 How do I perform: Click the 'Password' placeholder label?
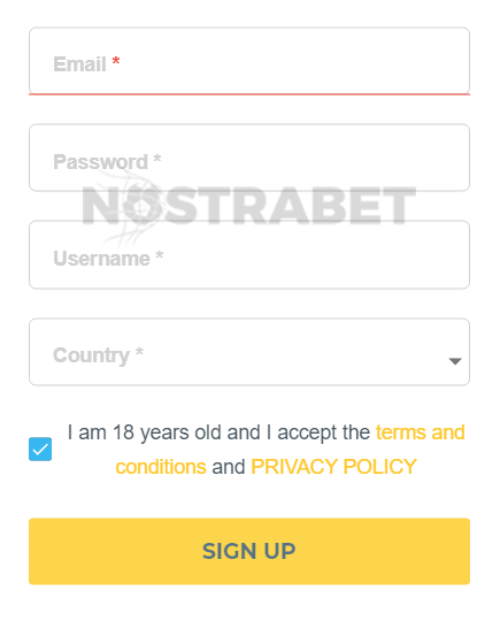click(101, 161)
